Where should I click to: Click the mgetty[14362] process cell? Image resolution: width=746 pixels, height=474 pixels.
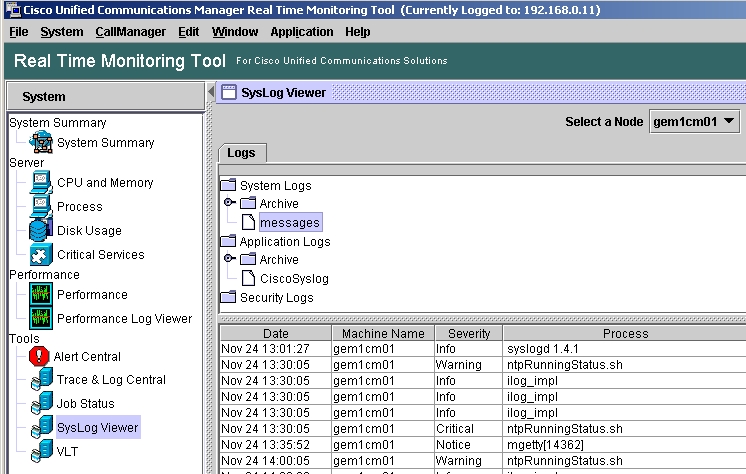(x=625, y=444)
